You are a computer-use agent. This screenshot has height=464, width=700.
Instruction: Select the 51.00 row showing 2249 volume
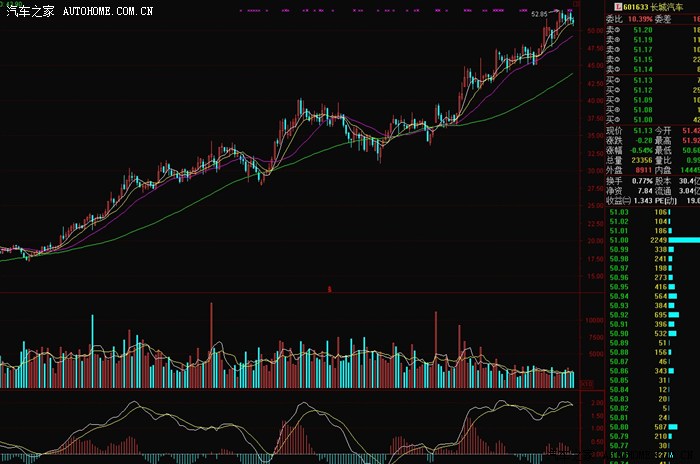[653, 240]
